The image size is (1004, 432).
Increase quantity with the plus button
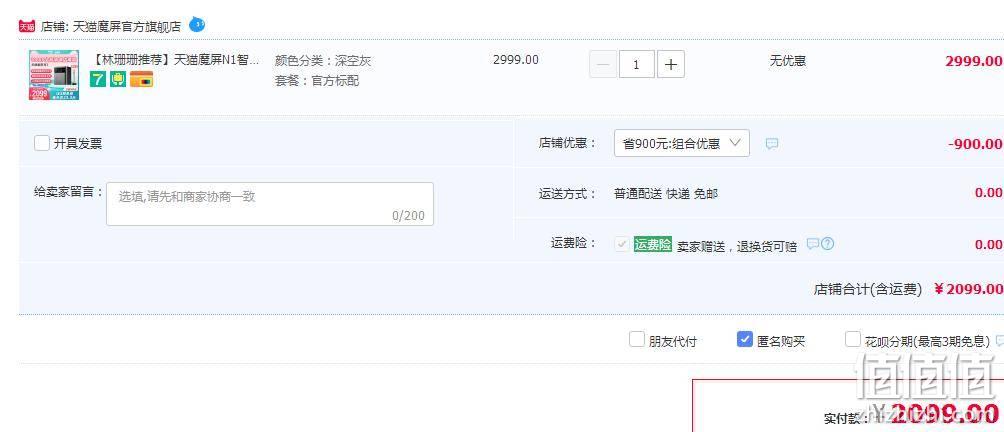tap(670, 65)
